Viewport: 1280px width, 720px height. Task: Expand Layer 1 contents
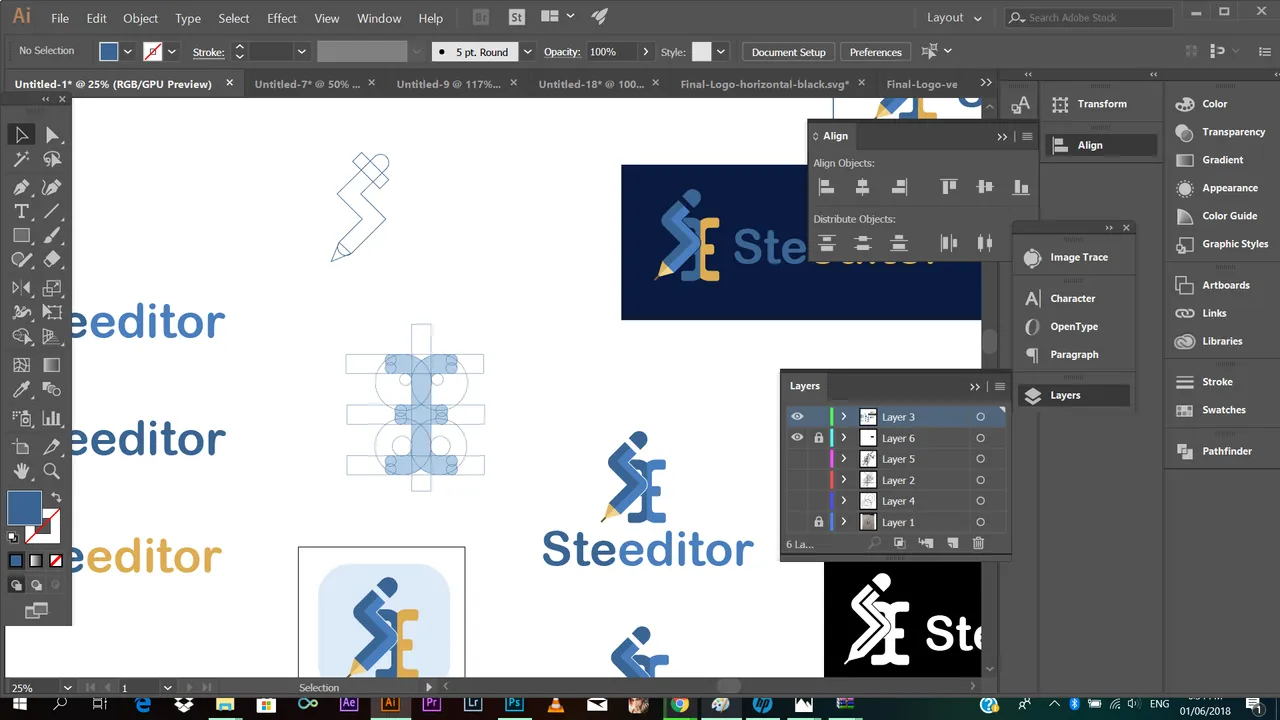[x=844, y=522]
